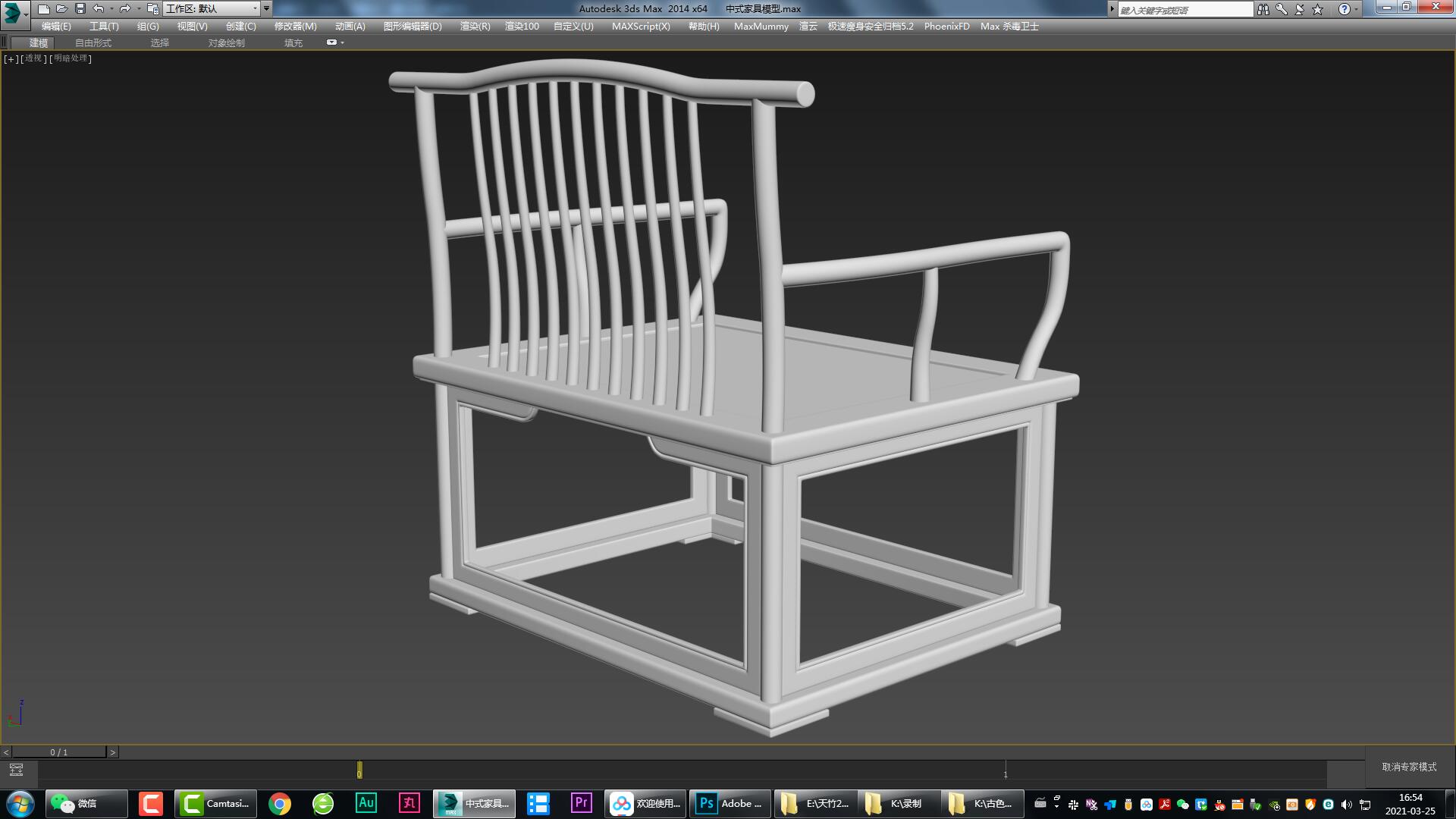The height and width of the screenshot is (819, 1456).
Task: Open the project folder settings icon
Action: [152, 9]
